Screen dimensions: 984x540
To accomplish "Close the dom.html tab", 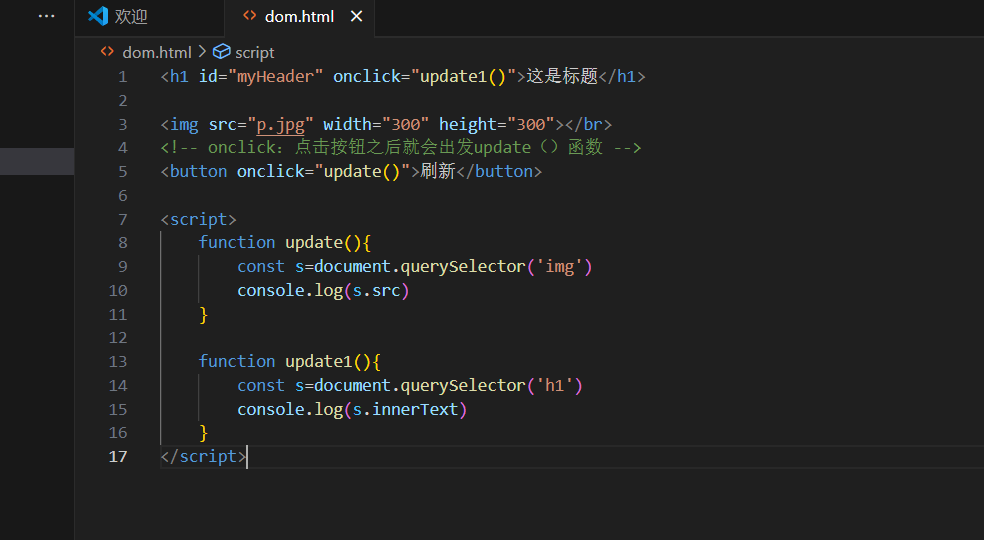I will (356, 16).
